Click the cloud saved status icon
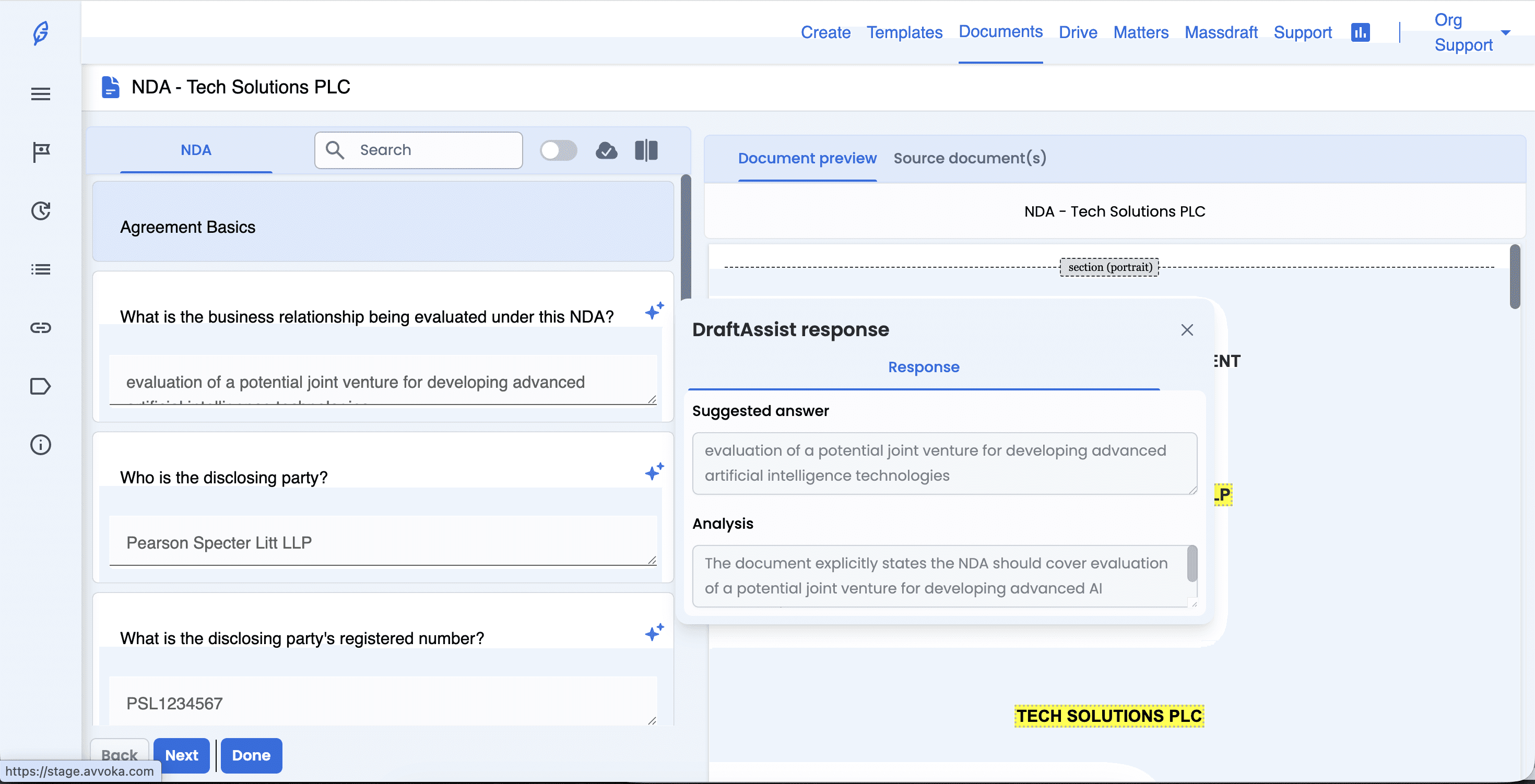 click(606, 150)
